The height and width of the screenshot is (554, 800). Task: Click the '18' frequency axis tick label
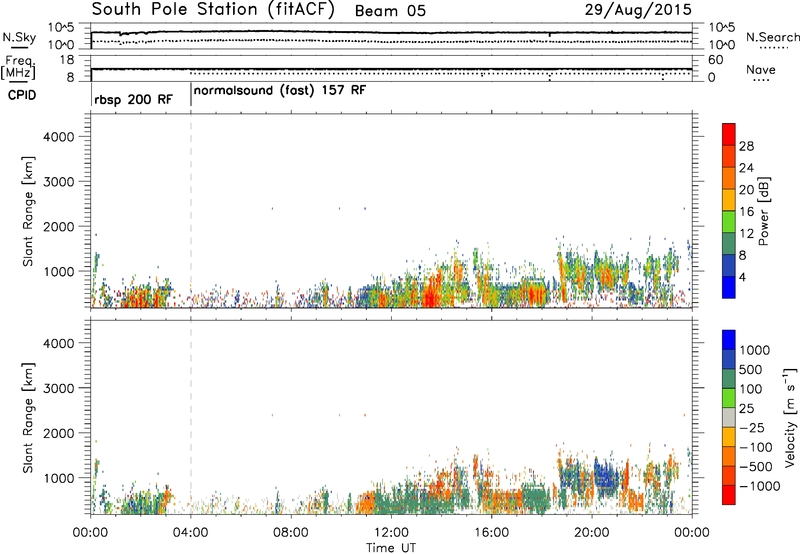pos(67,60)
